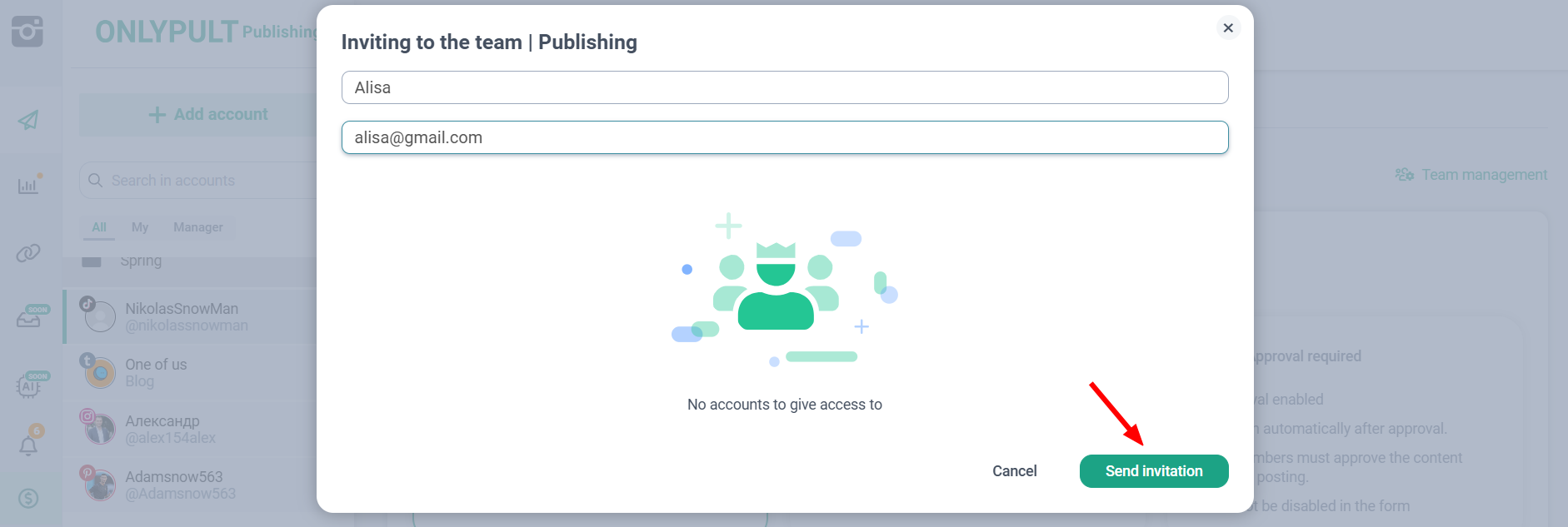Click the Instagram camera logo icon
Viewport: 1568px width, 527px height.
coord(27,32)
